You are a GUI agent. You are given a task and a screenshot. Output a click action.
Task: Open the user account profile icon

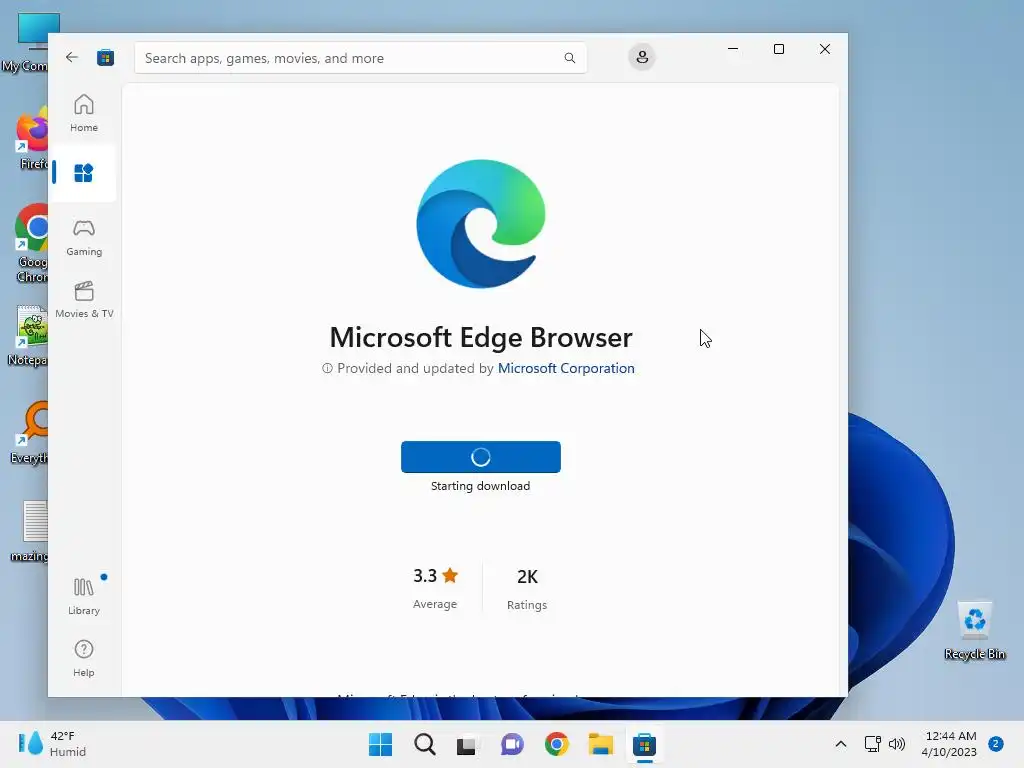[642, 57]
